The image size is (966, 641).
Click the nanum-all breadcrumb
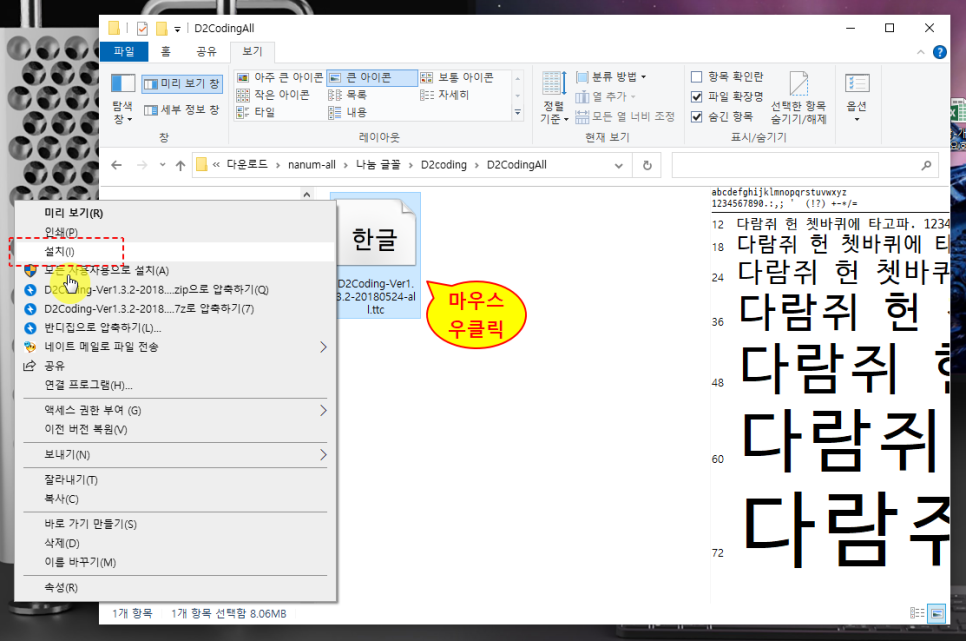(312, 165)
